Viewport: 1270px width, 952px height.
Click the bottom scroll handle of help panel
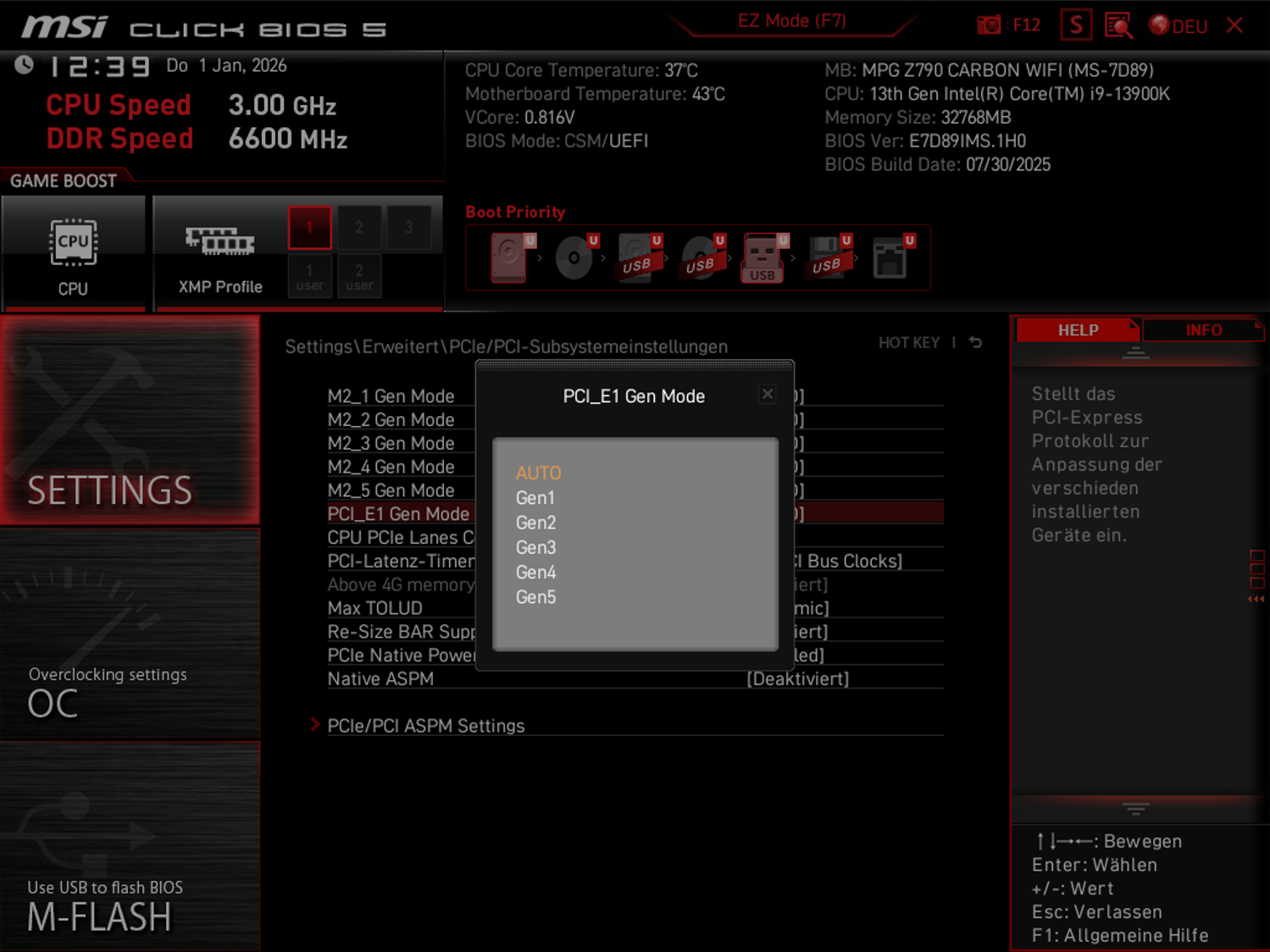[x=1135, y=809]
